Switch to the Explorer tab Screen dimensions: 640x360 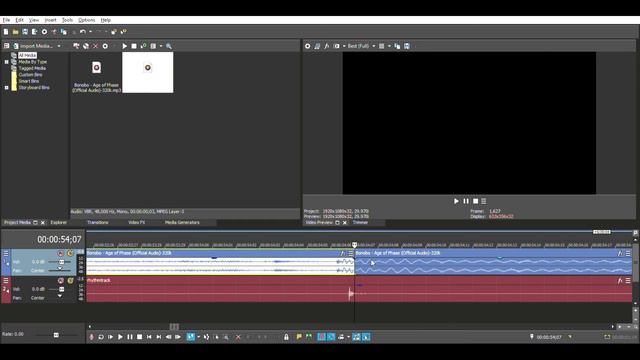58,222
